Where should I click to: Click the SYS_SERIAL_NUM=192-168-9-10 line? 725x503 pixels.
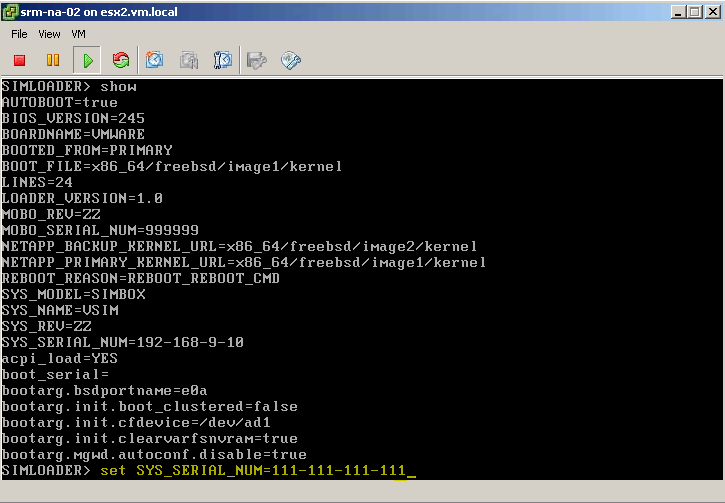123,343
